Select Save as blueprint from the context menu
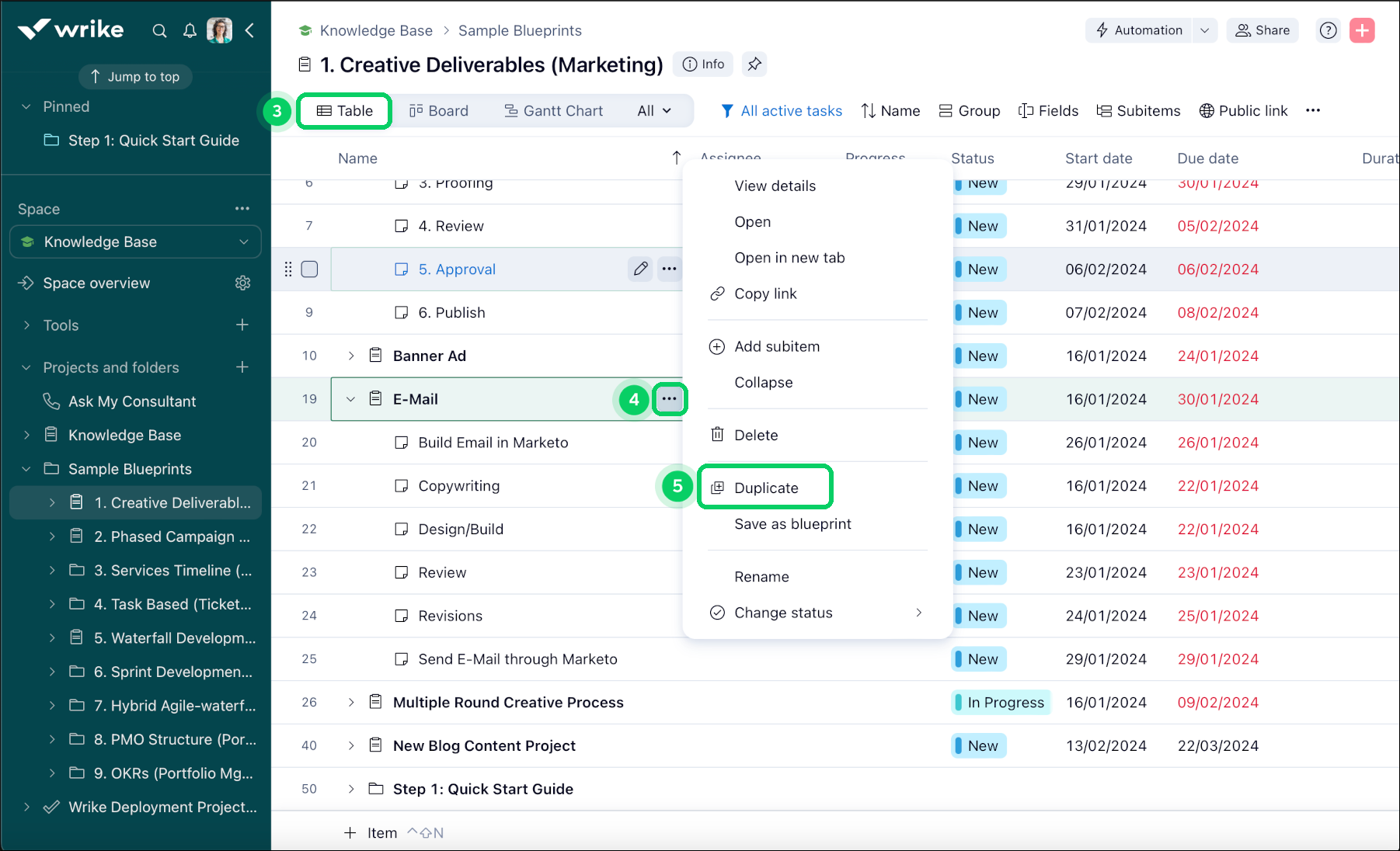1400x851 pixels. point(792,523)
